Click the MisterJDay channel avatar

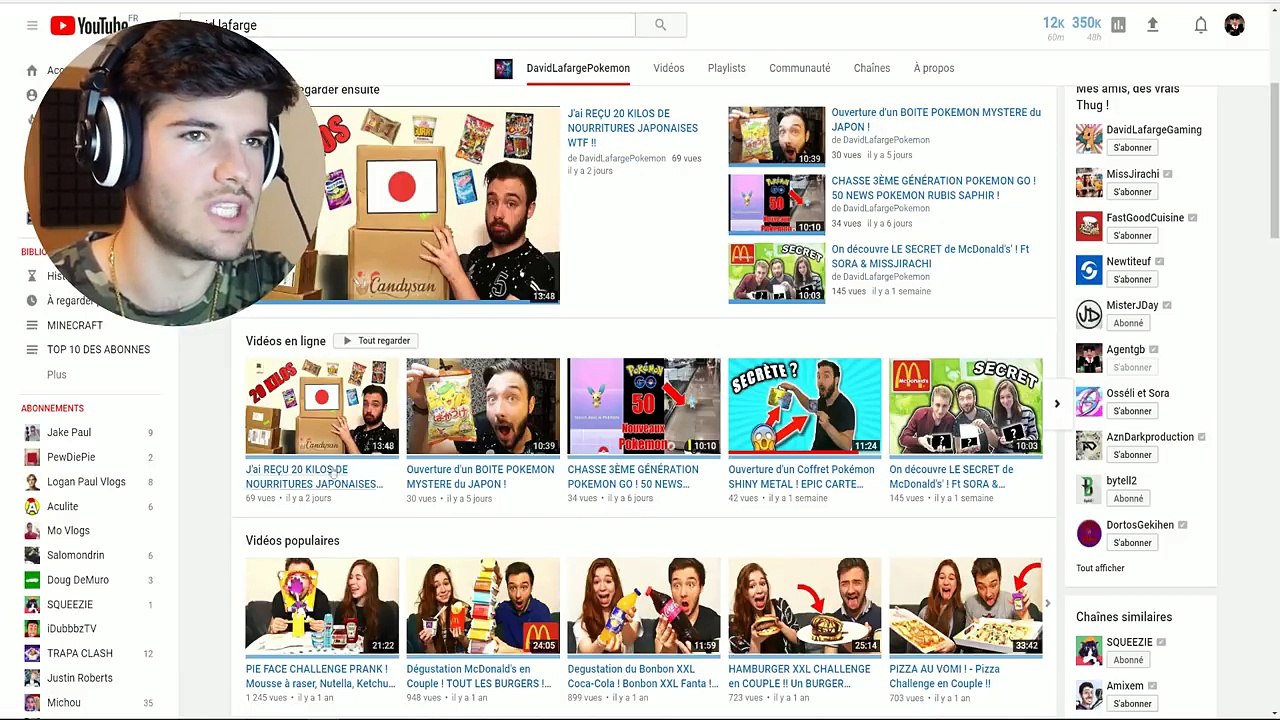coord(1089,314)
